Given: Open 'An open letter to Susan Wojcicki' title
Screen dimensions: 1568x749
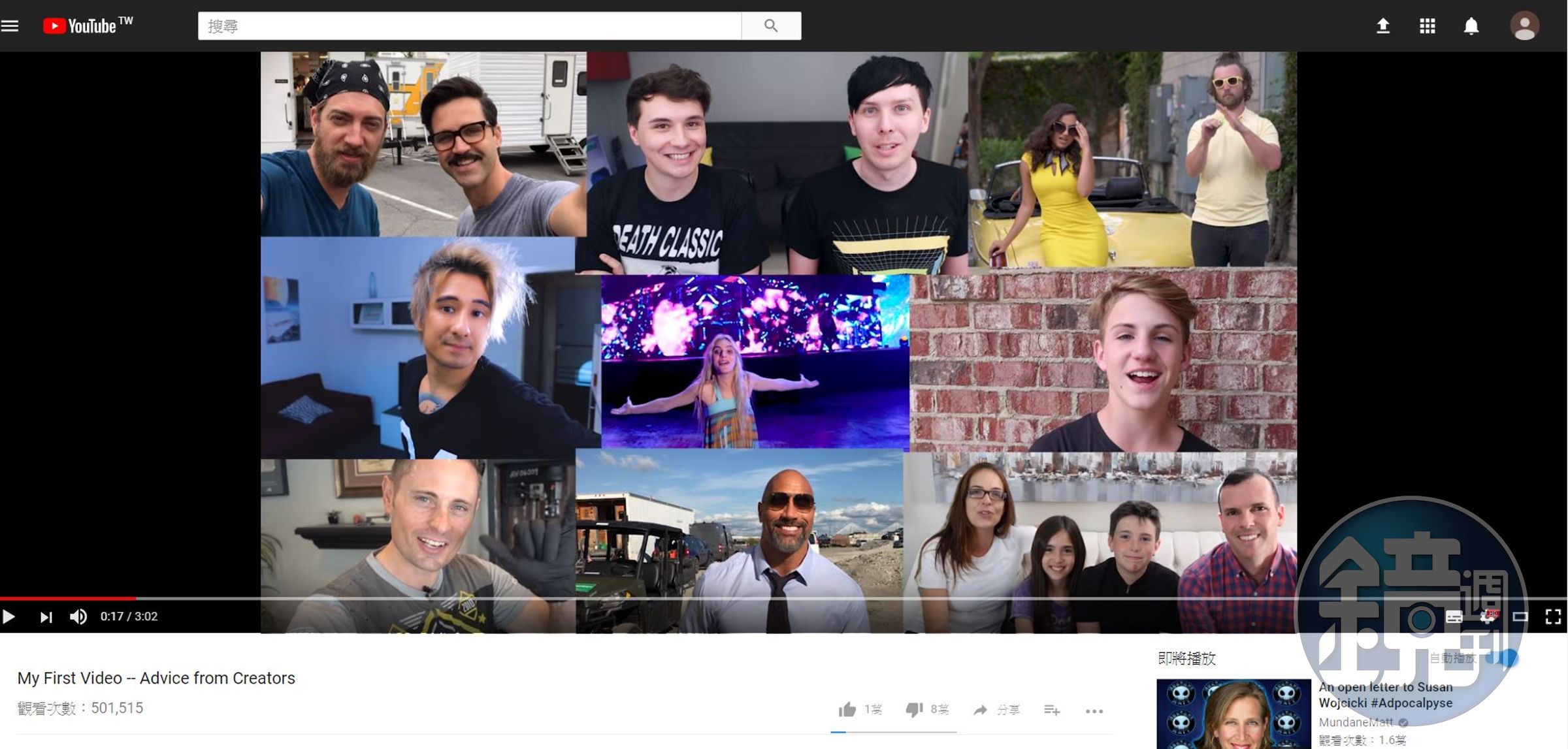Looking at the screenshot, I should 1386,695.
